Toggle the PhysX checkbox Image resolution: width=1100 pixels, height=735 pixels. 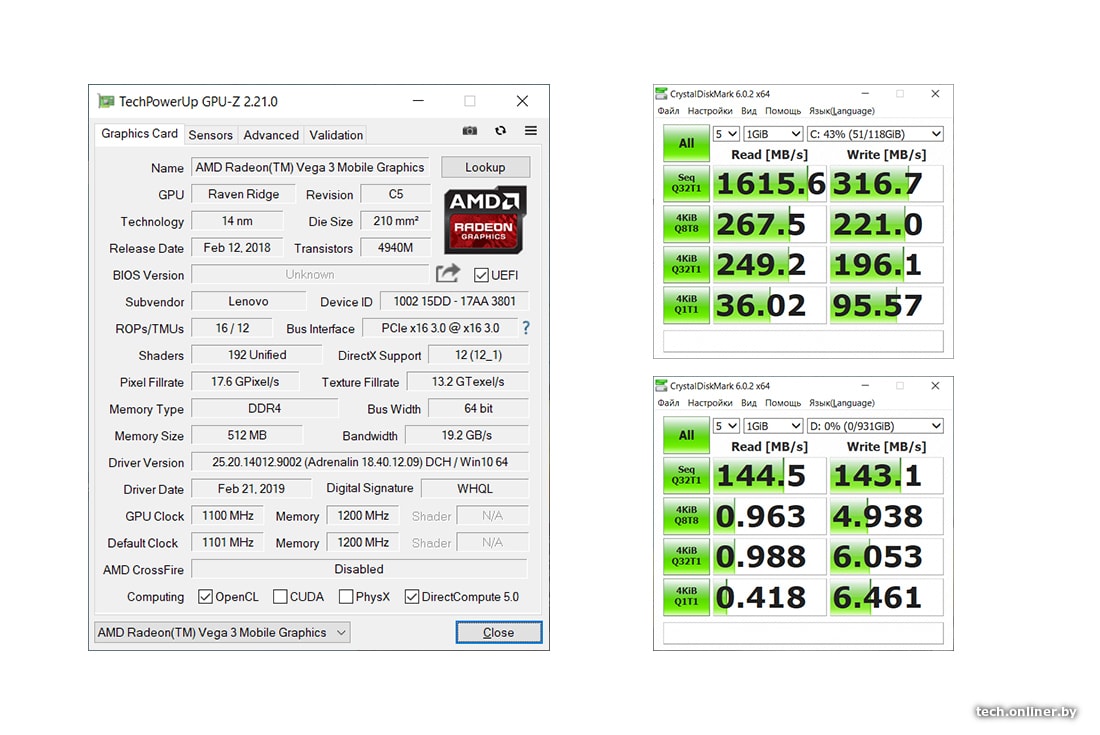point(346,597)
